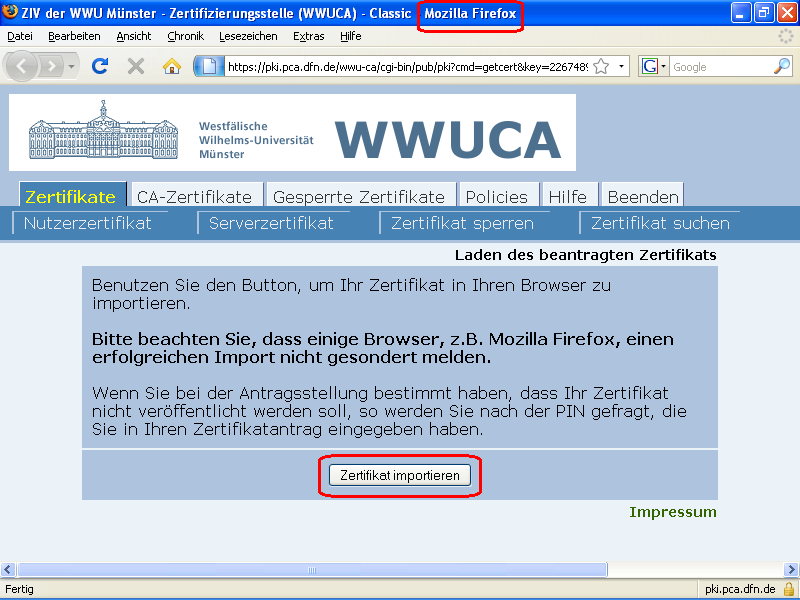Select the Zertifikat suchen tab
The height and width of the screenshot is (600, 800).
[660, 223]
